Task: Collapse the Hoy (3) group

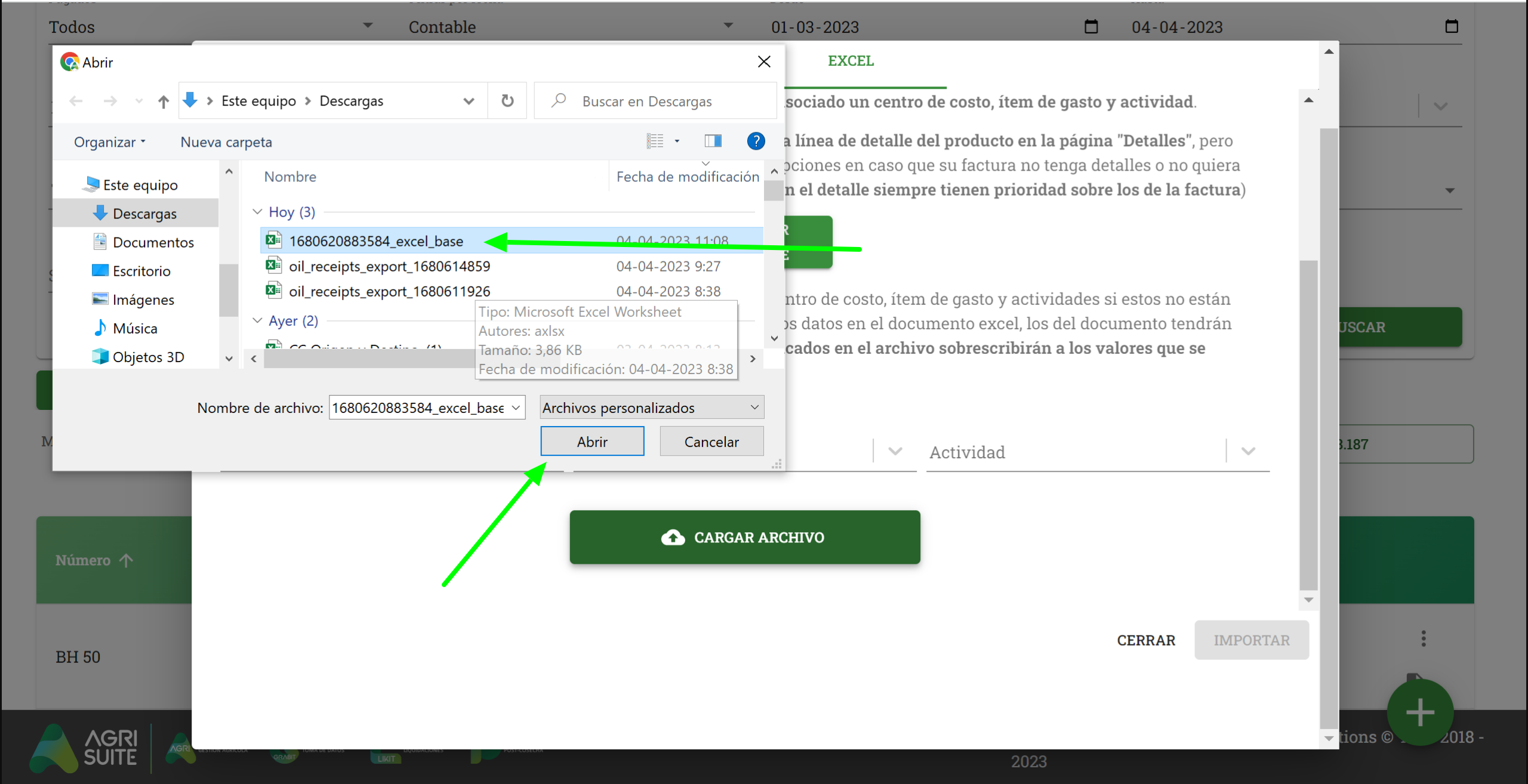Action: click(x=257, y=212)
